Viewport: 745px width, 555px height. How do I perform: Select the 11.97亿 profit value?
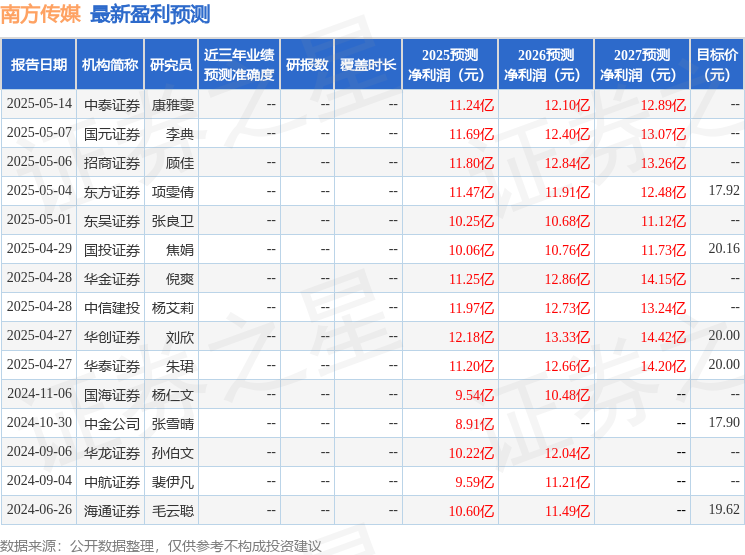click(471, 308)
